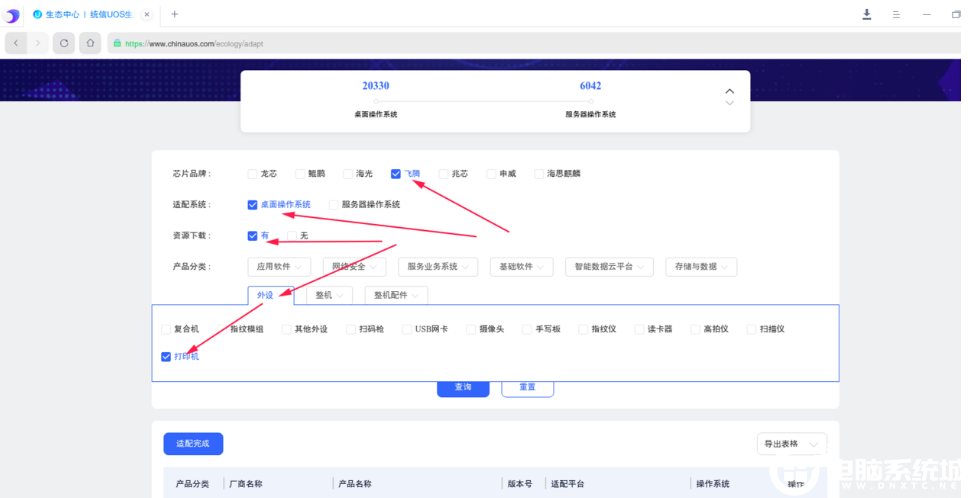Open a new tab with plus icon

175,14
